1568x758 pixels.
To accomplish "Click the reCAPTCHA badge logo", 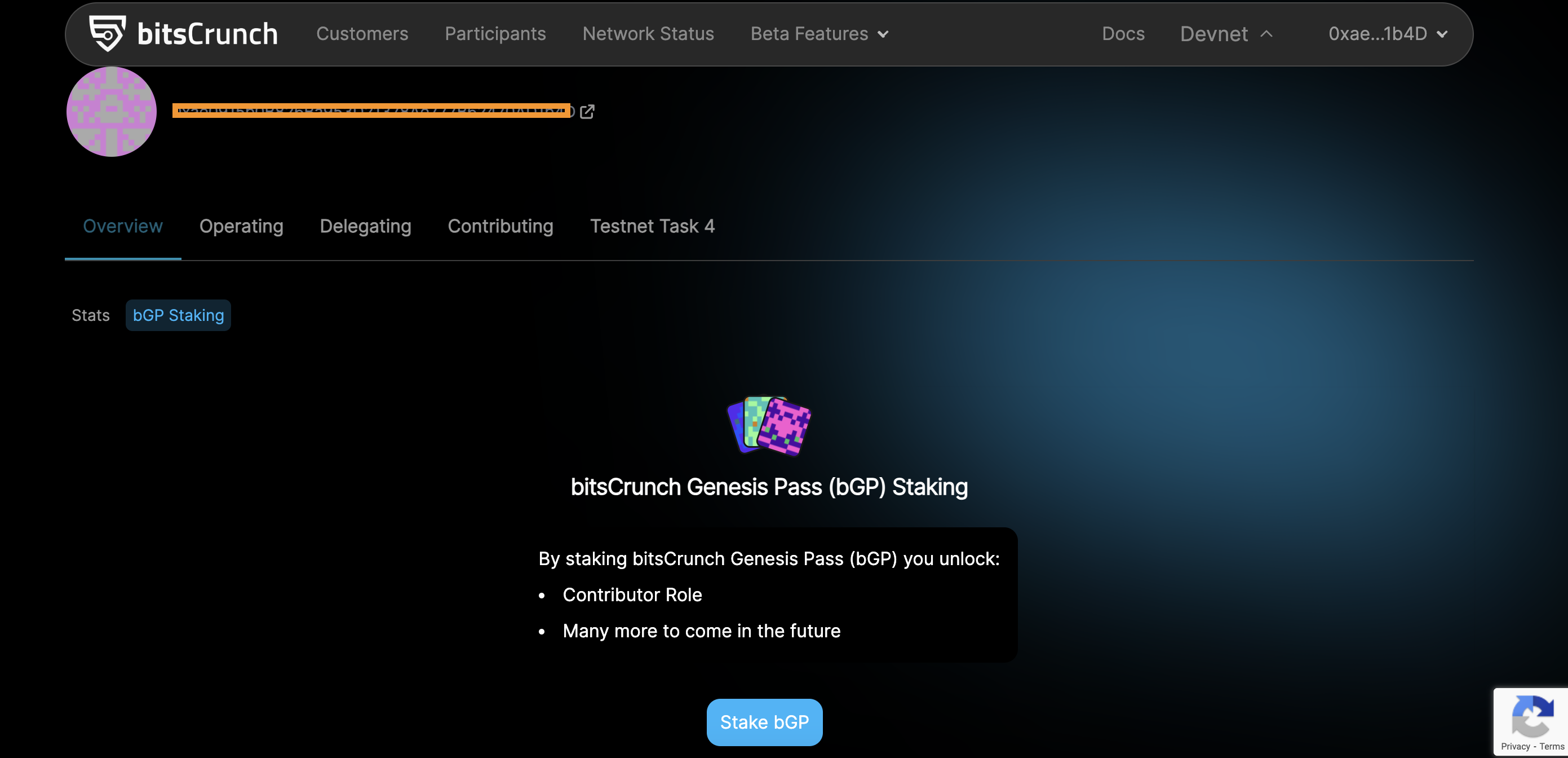I will pyautogui.click(x=1532, y=716).
